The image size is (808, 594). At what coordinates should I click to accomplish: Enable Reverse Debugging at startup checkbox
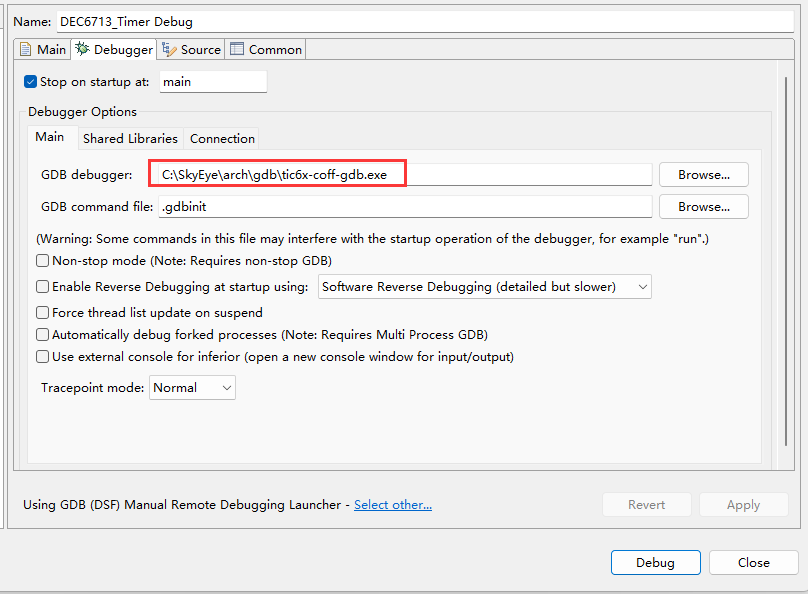coord(43,286)
